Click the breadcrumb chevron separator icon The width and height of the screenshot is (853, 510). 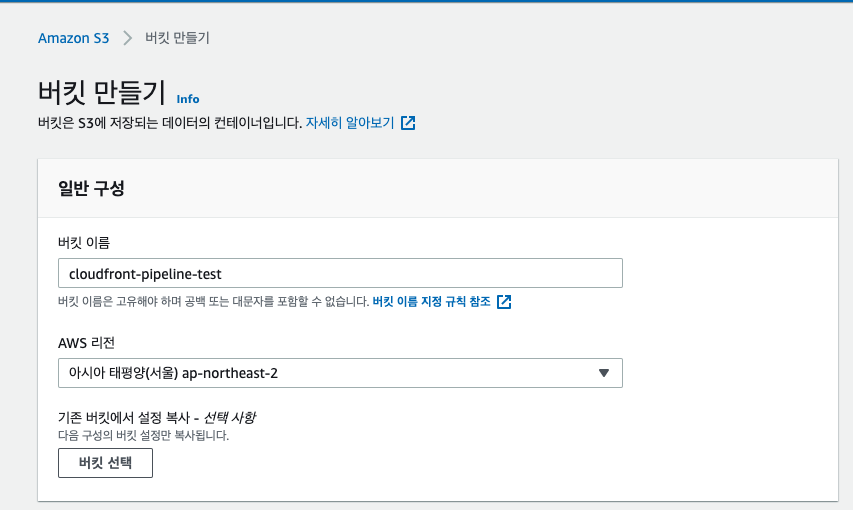coord(127,38)
